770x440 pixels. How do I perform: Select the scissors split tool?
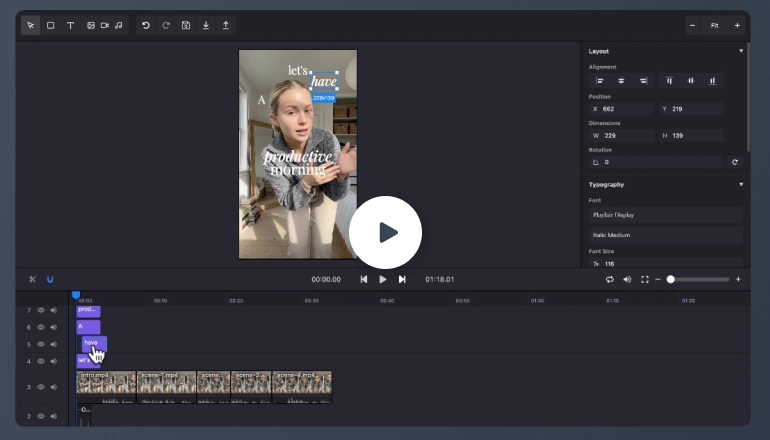tap(32, 279)
